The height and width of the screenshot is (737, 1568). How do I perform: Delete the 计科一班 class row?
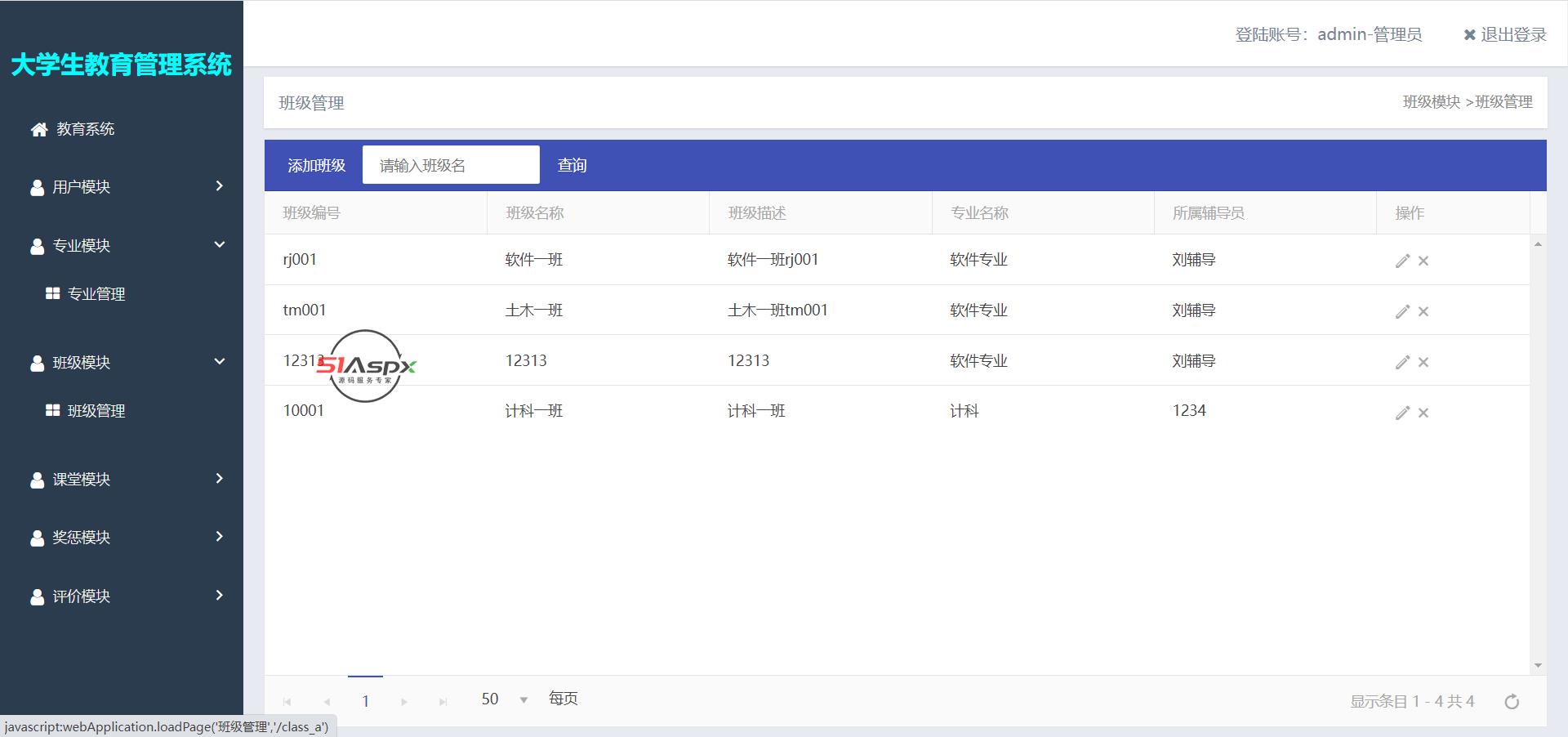tap(1423, 413)
